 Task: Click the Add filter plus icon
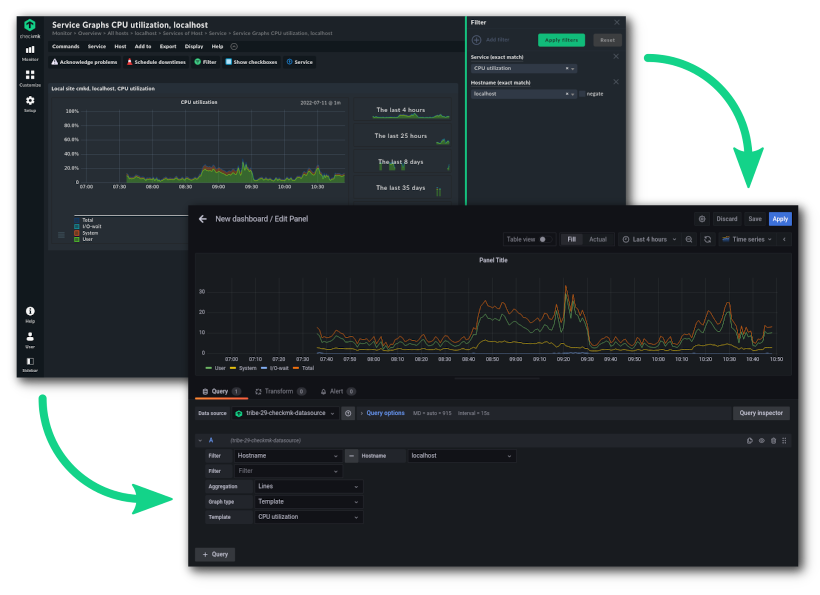pyautogui.click(x=476, y=40)
